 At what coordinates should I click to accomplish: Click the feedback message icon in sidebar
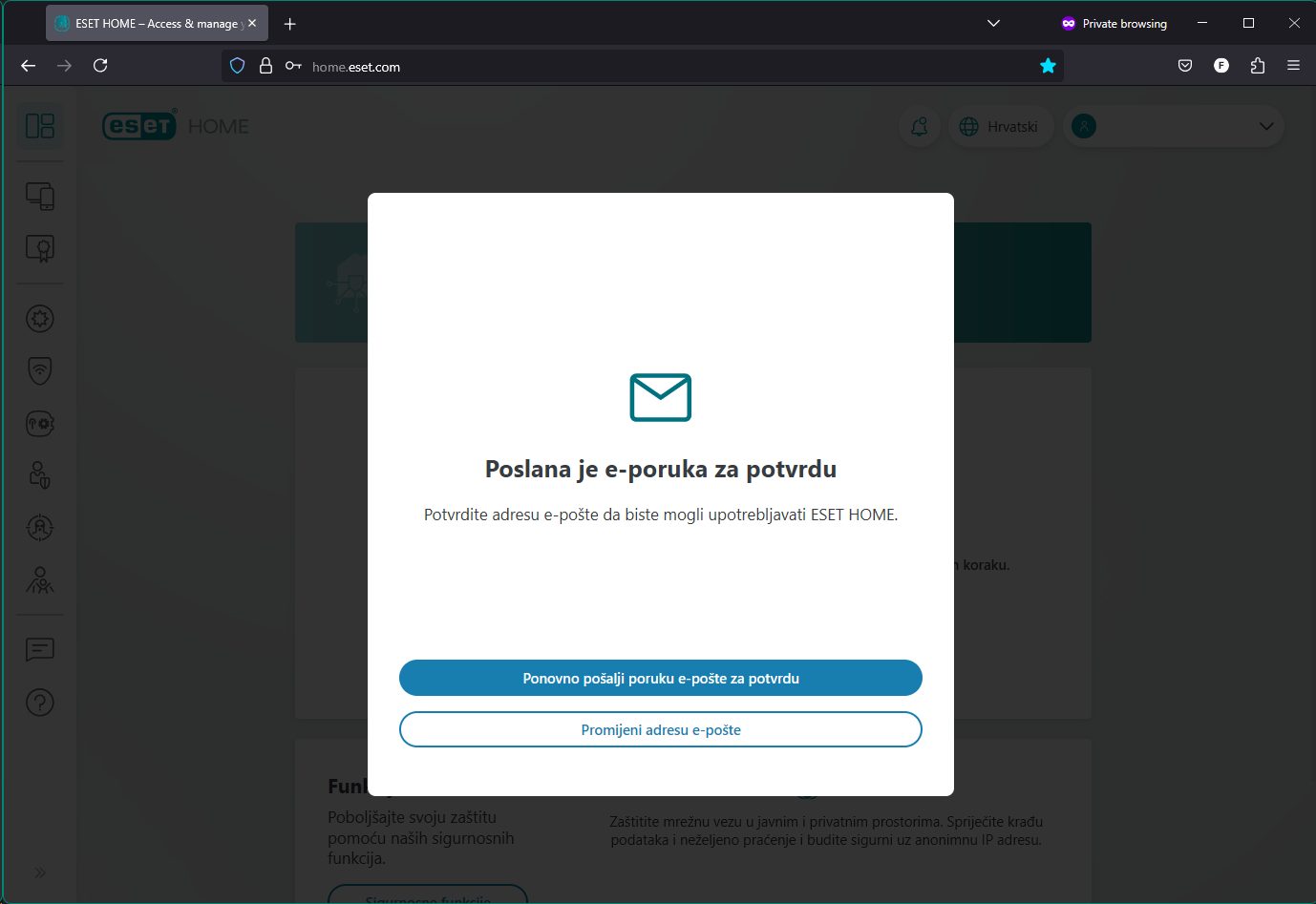(40, 650)
